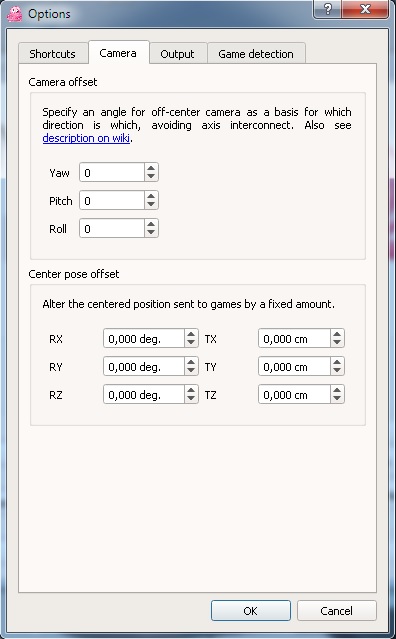Click the RZ degrees field
Screen dimensions: 396x639
(144, 394)
